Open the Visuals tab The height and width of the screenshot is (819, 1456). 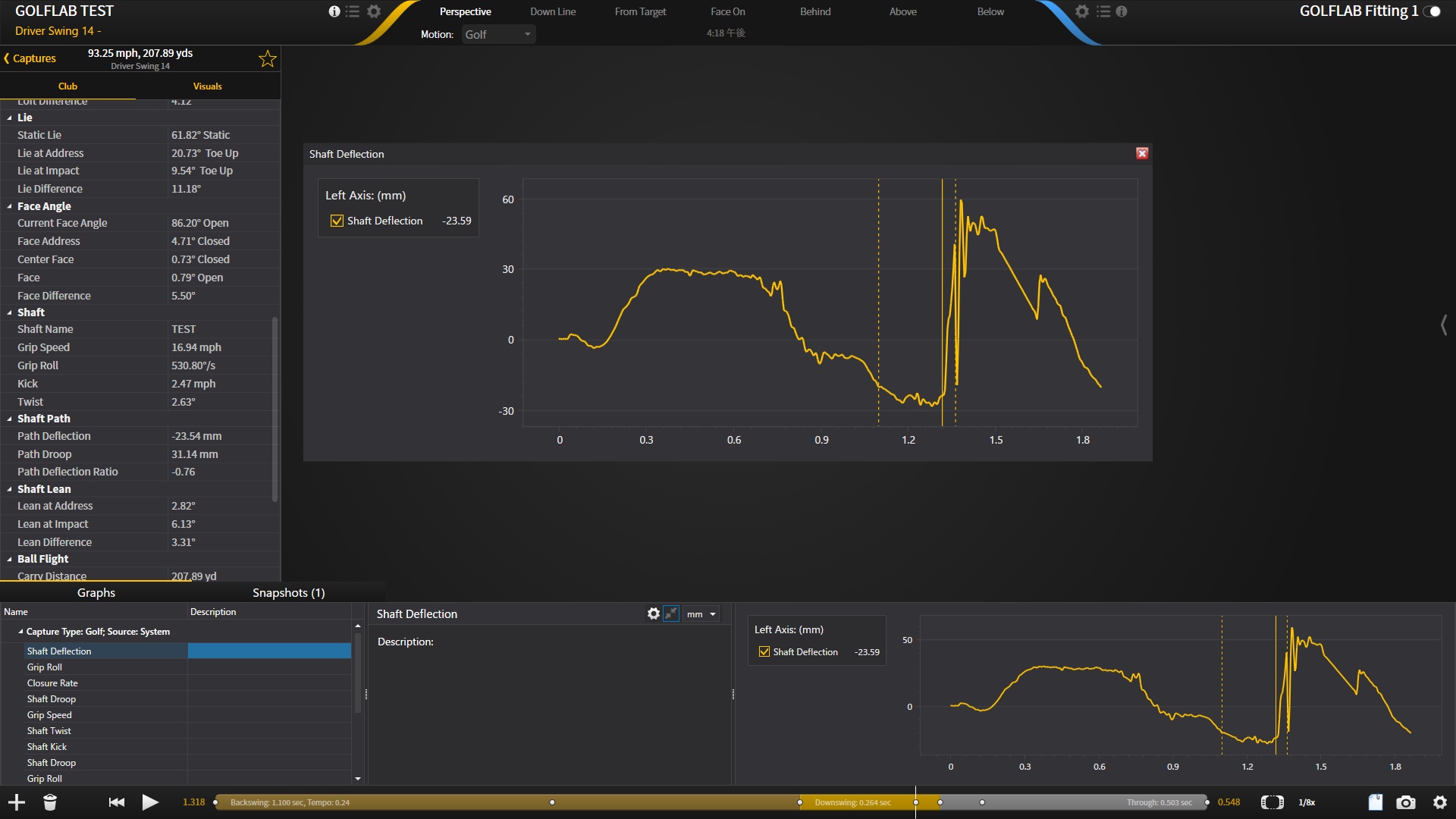pyautogui.click(x=207, y=86)
